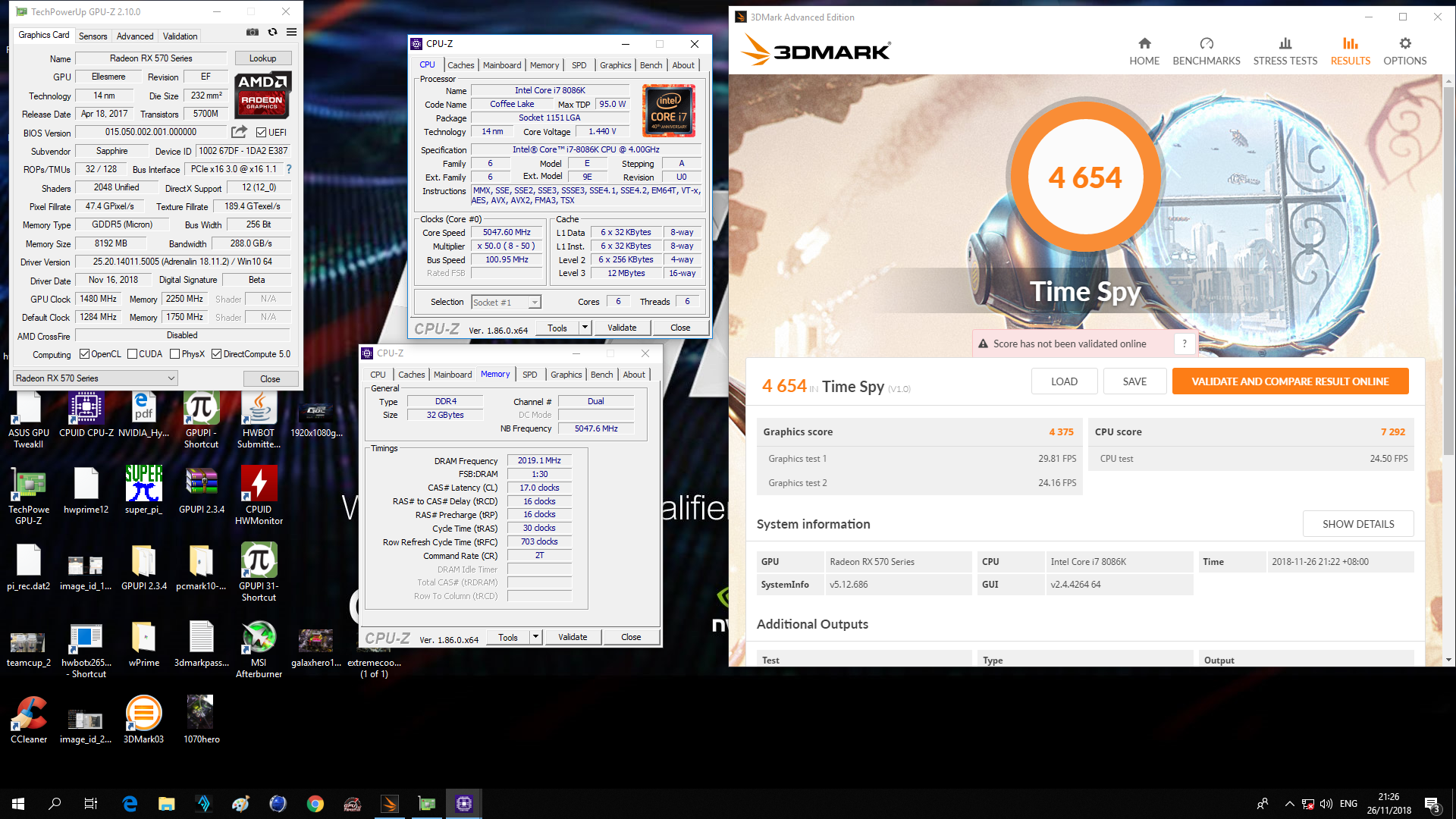Click Close button in GPU-Z window
The height and width of the screenshot is (819, 1456).
[270, 379]
